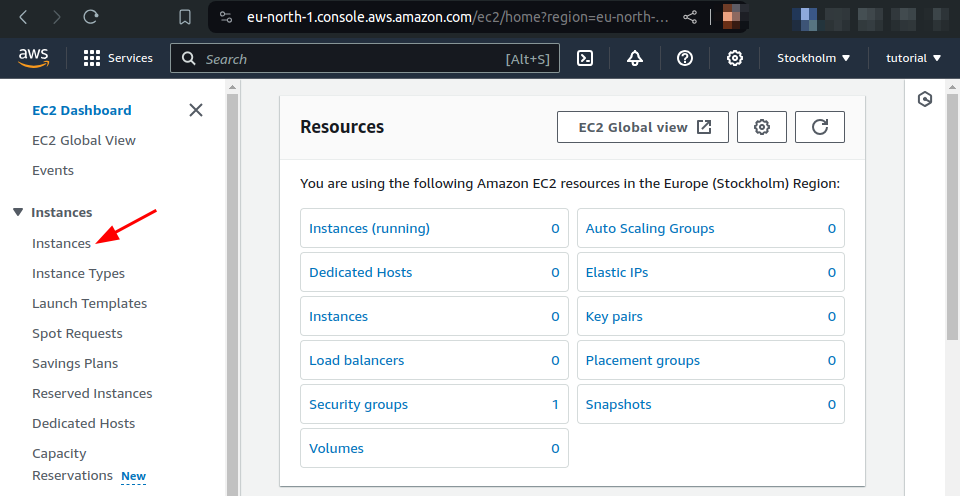Click the bookmark icon in browser toolbar
Viewport: 960px width, 496px height.
185,17
